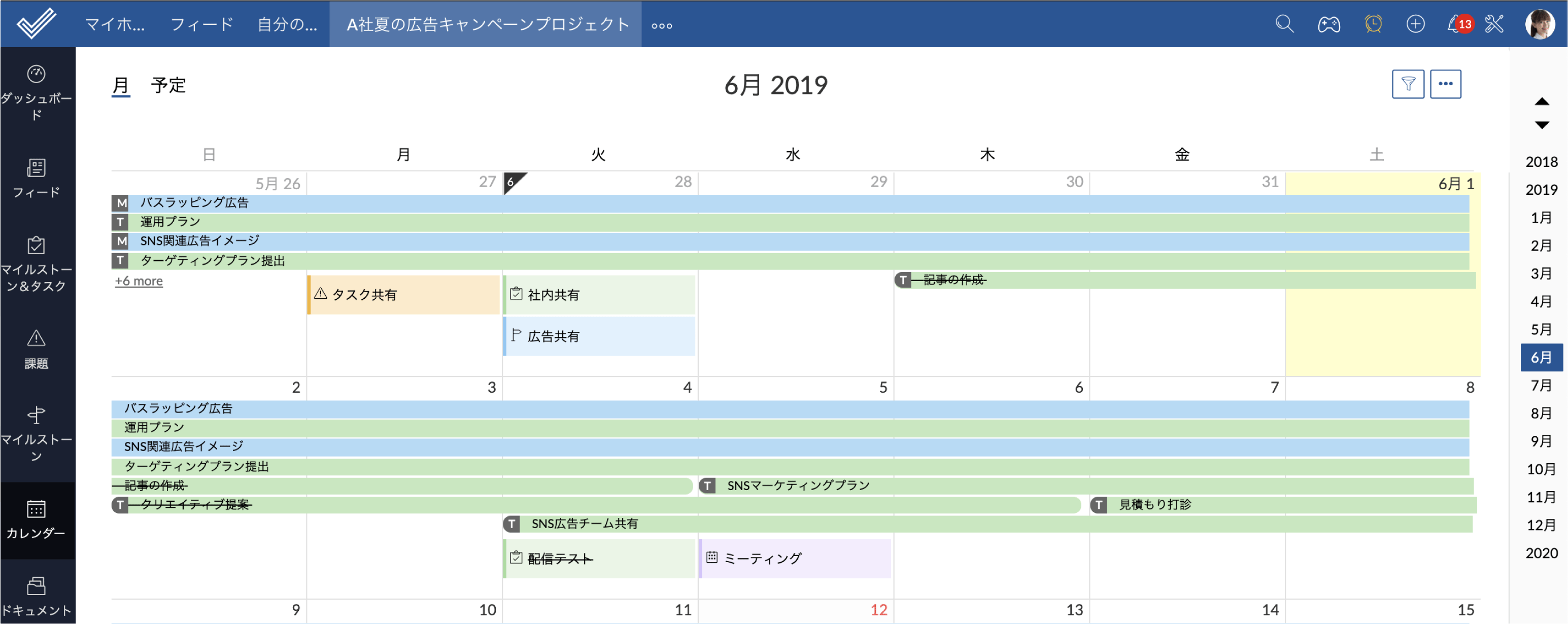Create new item with the plus icon
The width and height of the screenshot is (1568, 624).
pyautogui.click(x=1416, y=24)
